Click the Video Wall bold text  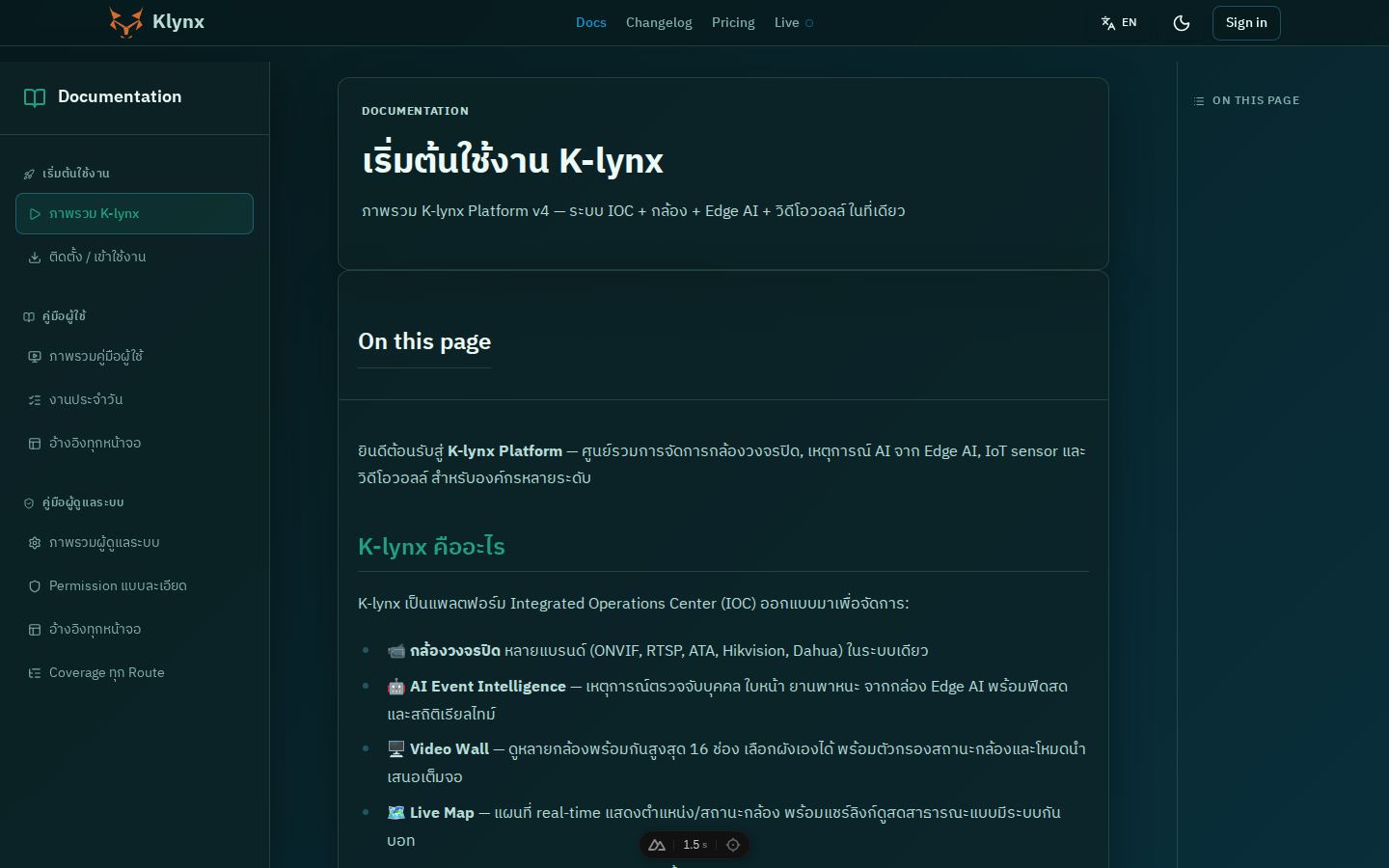(449, 748)
